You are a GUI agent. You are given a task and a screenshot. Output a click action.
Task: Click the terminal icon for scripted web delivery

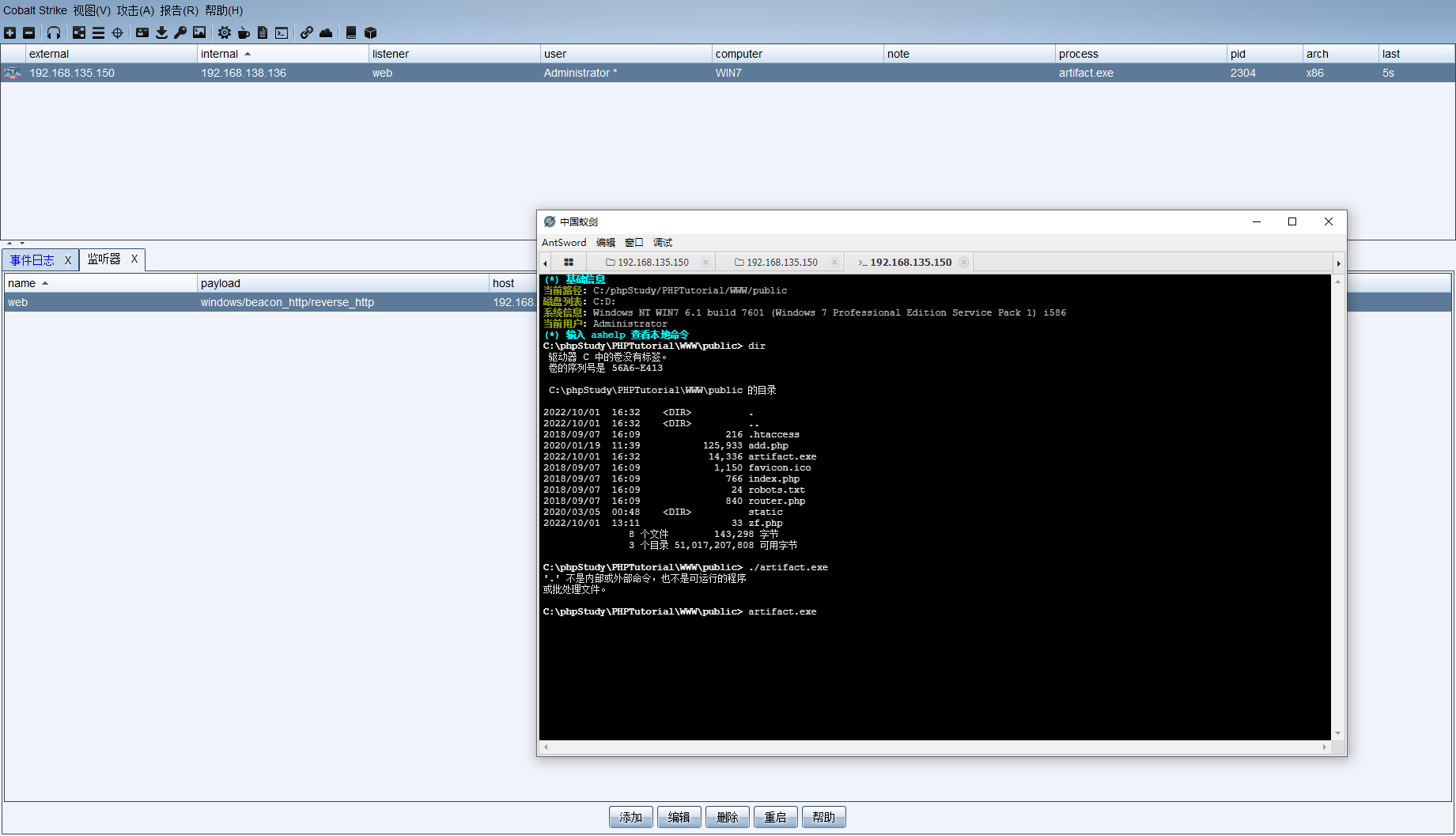[x=282, y=32]
